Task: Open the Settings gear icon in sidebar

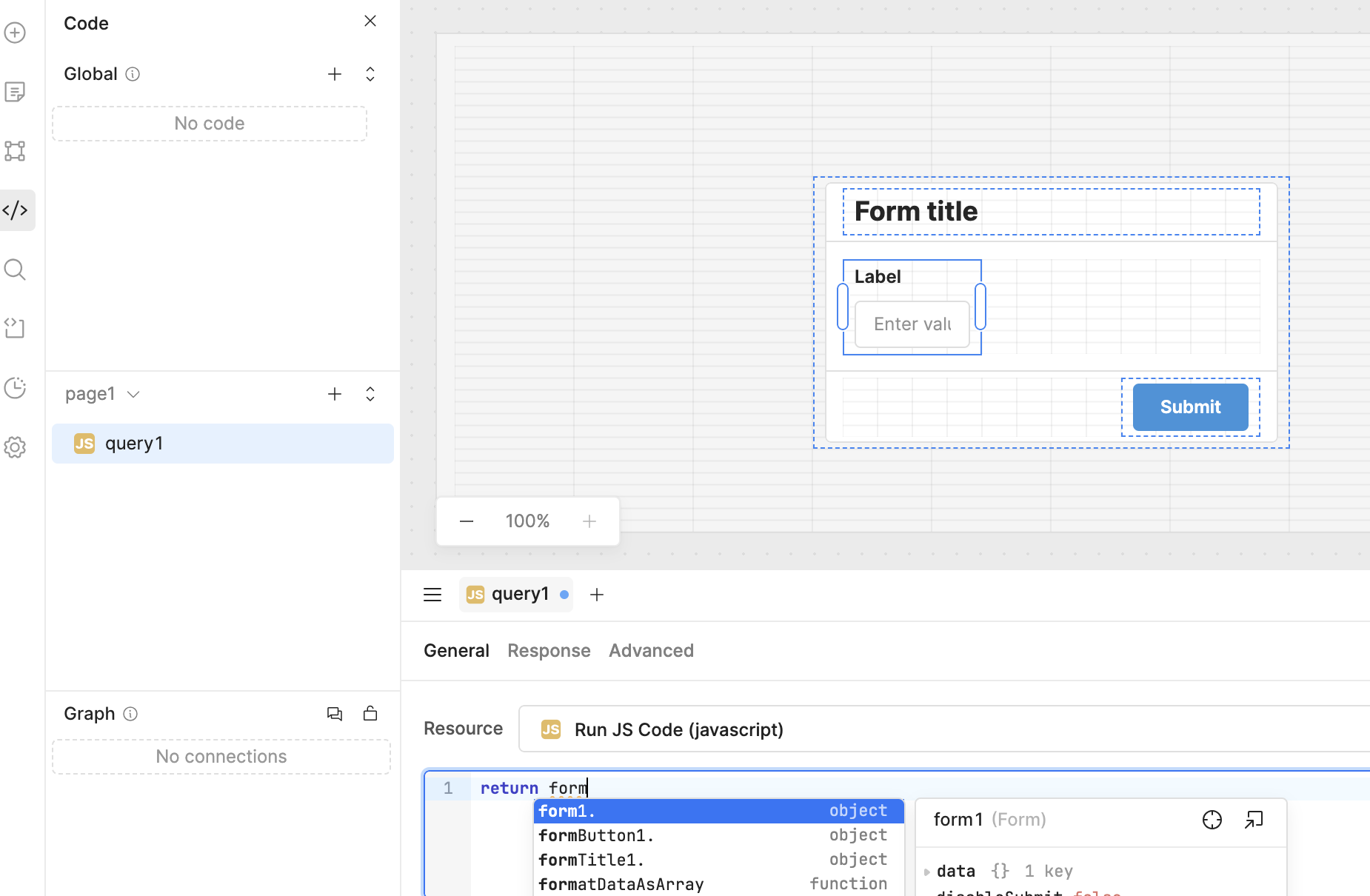Action: (x=15, y=447)
